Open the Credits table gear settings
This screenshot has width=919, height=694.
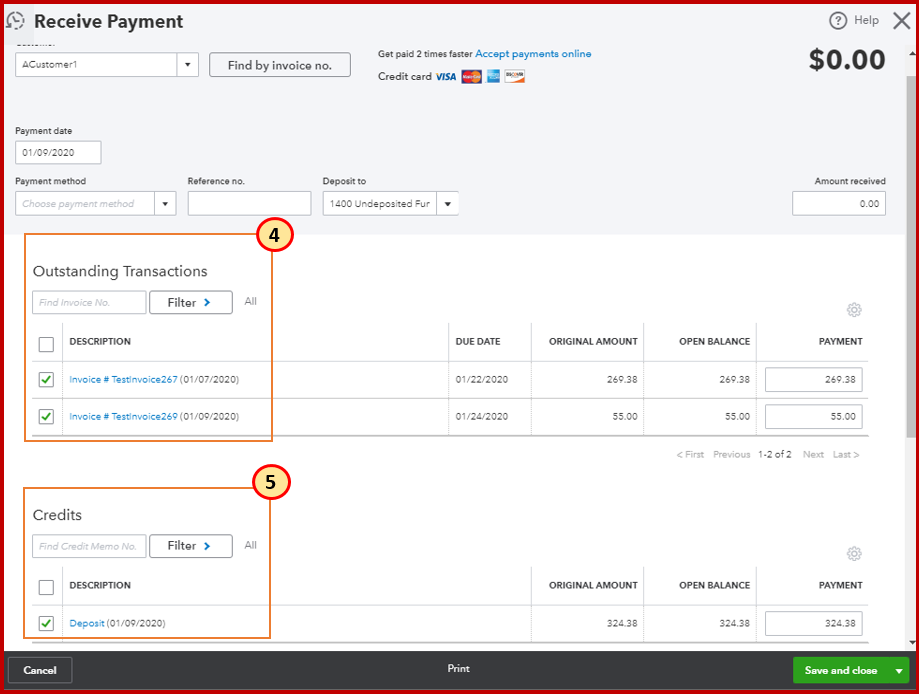click(x=854, y=553)
